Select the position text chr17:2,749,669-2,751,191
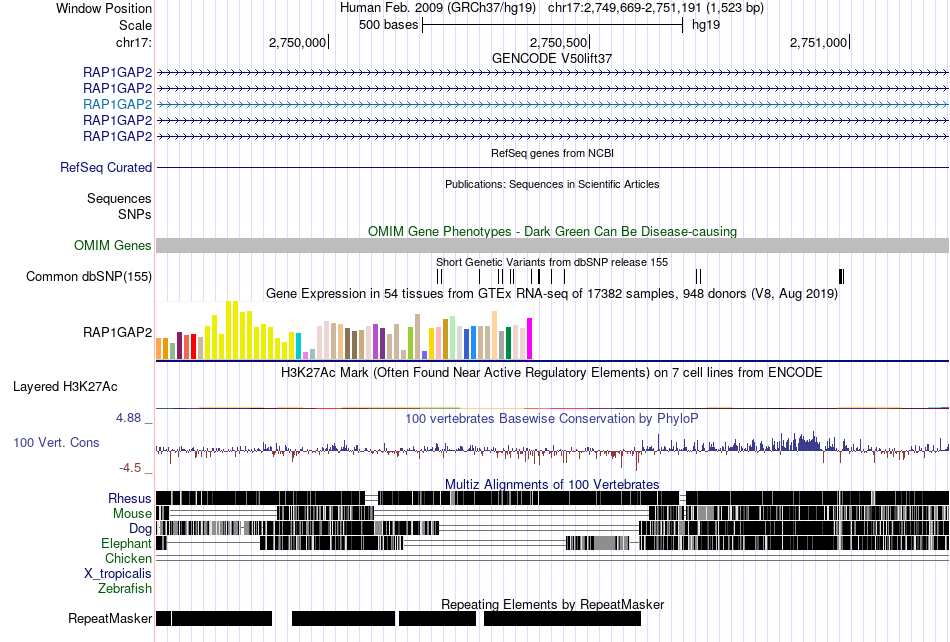The image size is (950, 642). point(624,8)
